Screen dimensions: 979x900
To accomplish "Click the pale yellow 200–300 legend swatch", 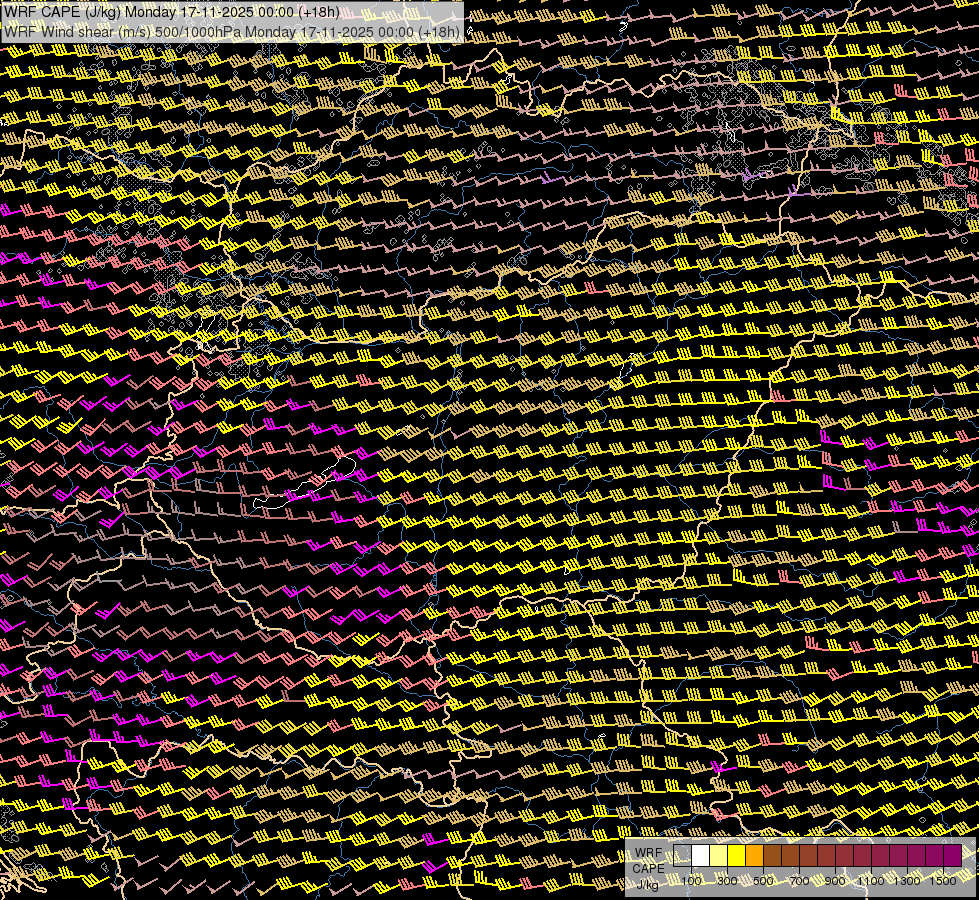I will tap(719, 856).
